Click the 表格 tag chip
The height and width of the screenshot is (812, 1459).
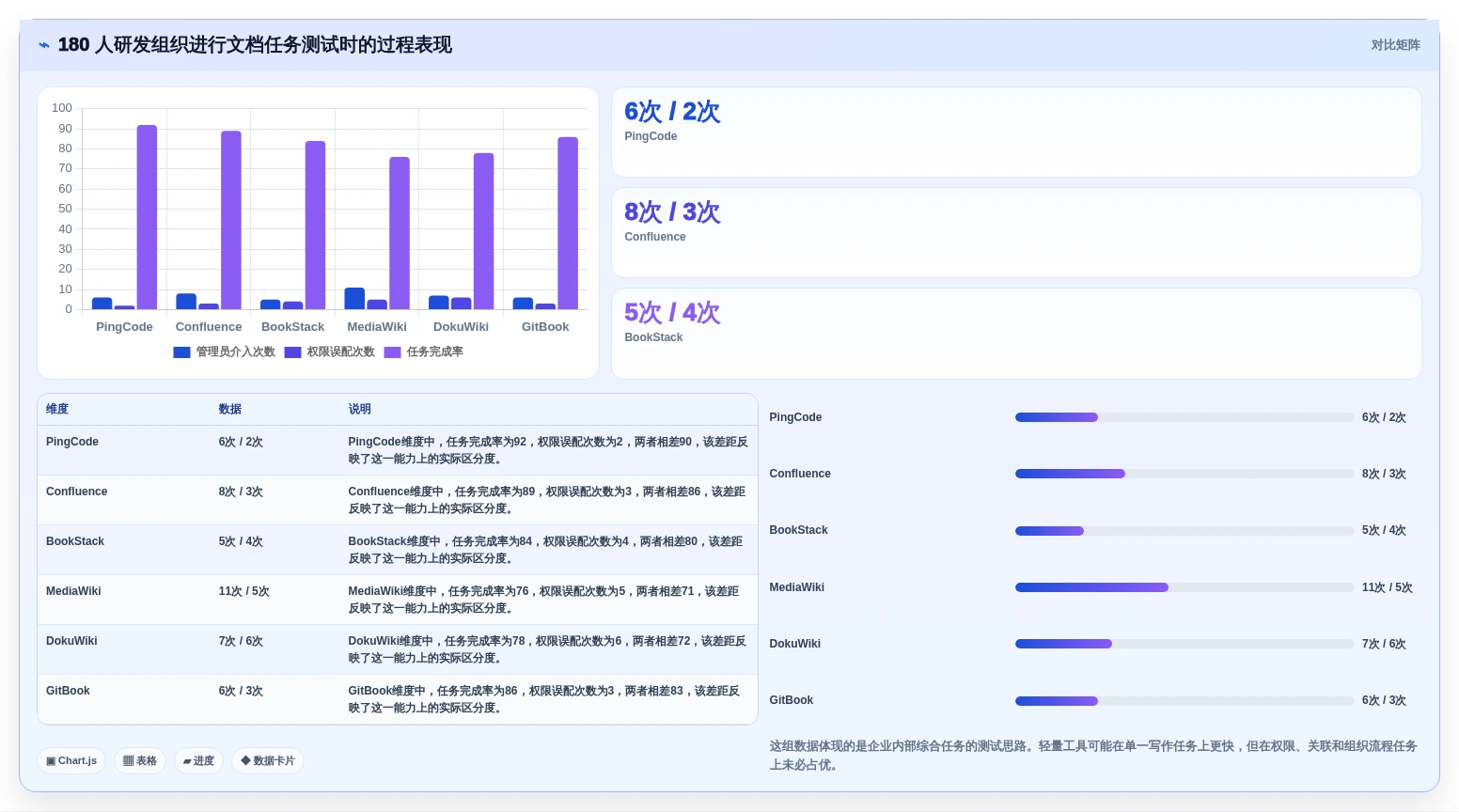coord(140,761)
